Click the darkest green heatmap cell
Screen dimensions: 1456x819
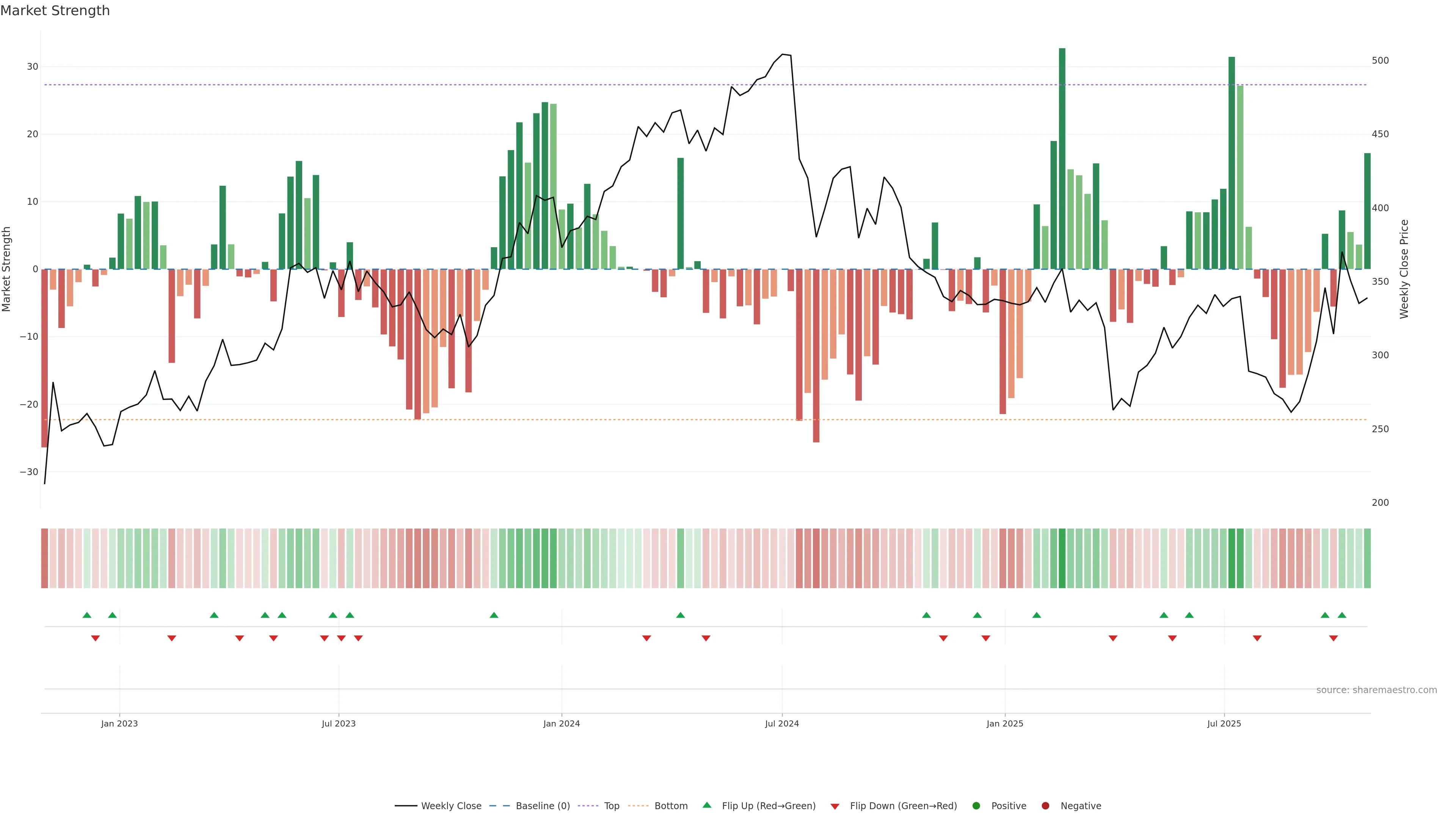(1062, 559)
